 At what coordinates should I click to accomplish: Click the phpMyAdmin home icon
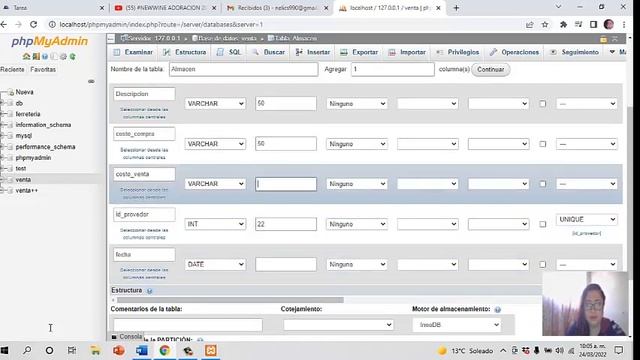[x=26, y=57]
